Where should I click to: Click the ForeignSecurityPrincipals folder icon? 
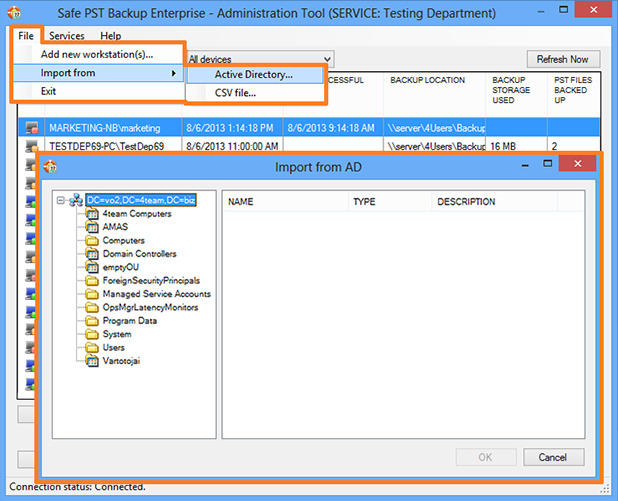coord(92,281)
